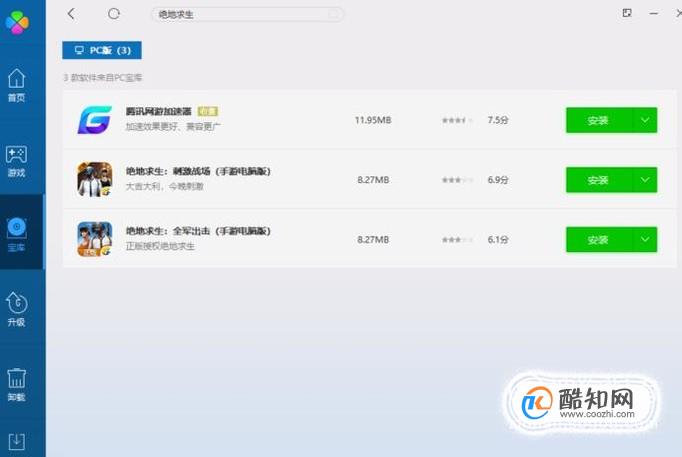Viewport: 682px width, 457px height.
Task: Click 正版授权绝地求生 description text
Action: 160,246
